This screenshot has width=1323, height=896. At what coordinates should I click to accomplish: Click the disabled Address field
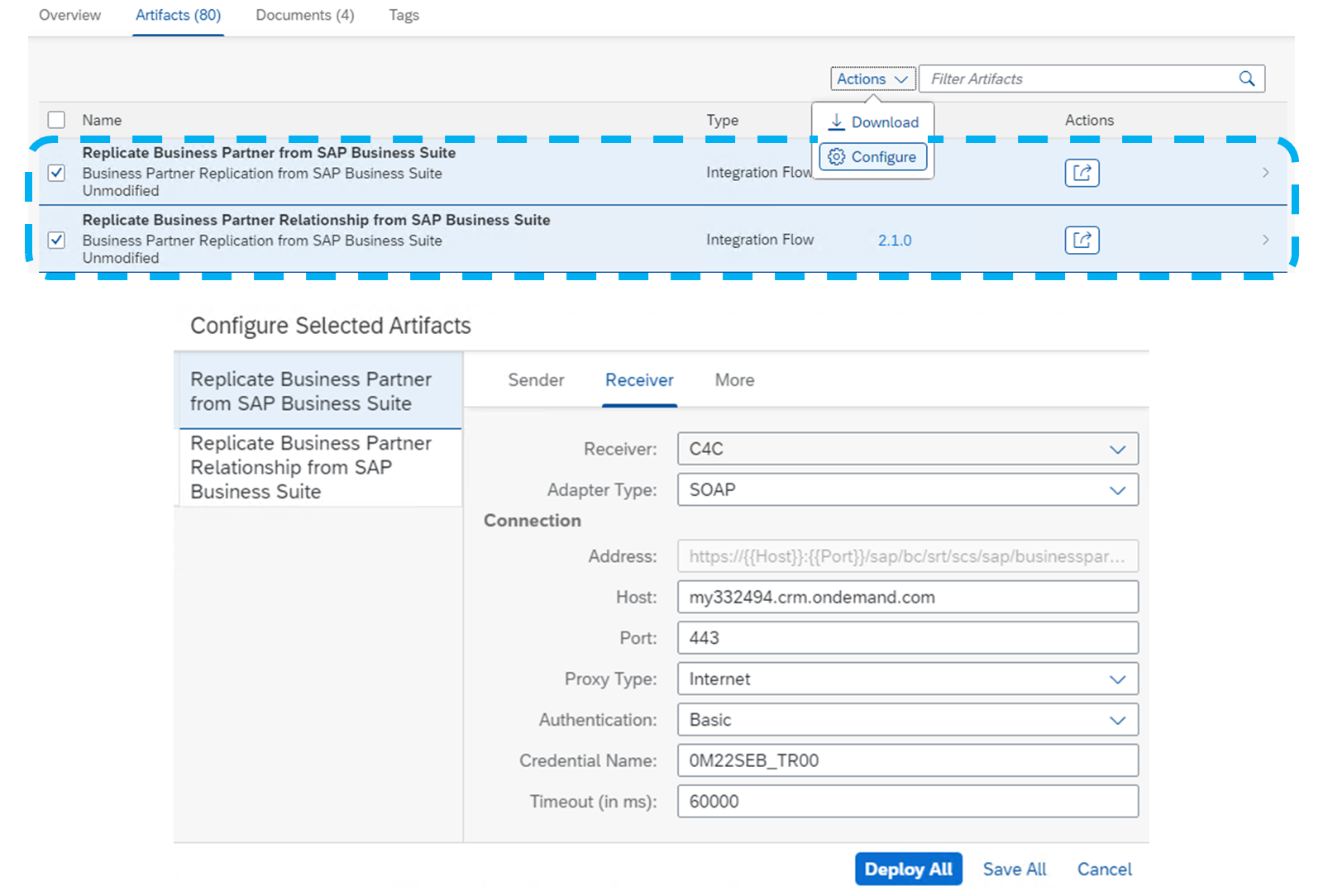[908, 555]
